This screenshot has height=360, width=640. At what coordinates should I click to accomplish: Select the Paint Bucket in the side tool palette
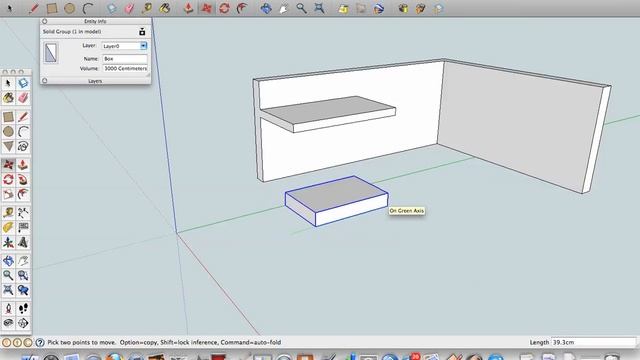click(8, 98)
